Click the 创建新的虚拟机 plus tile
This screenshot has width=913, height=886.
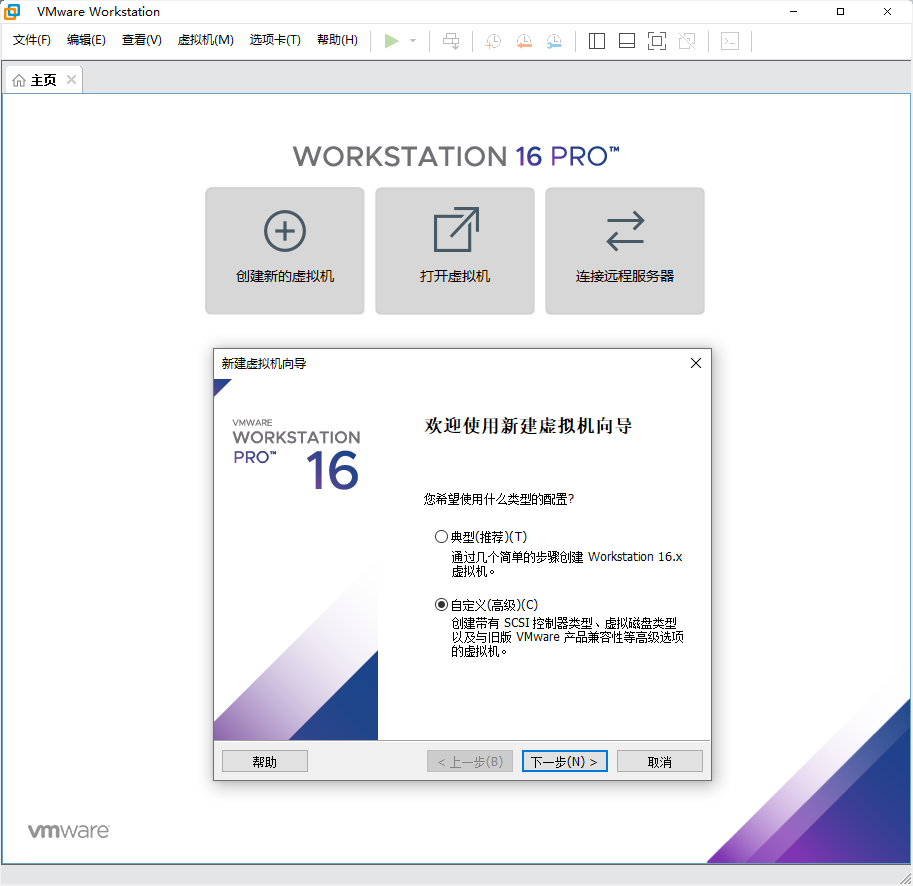(285, 250)
